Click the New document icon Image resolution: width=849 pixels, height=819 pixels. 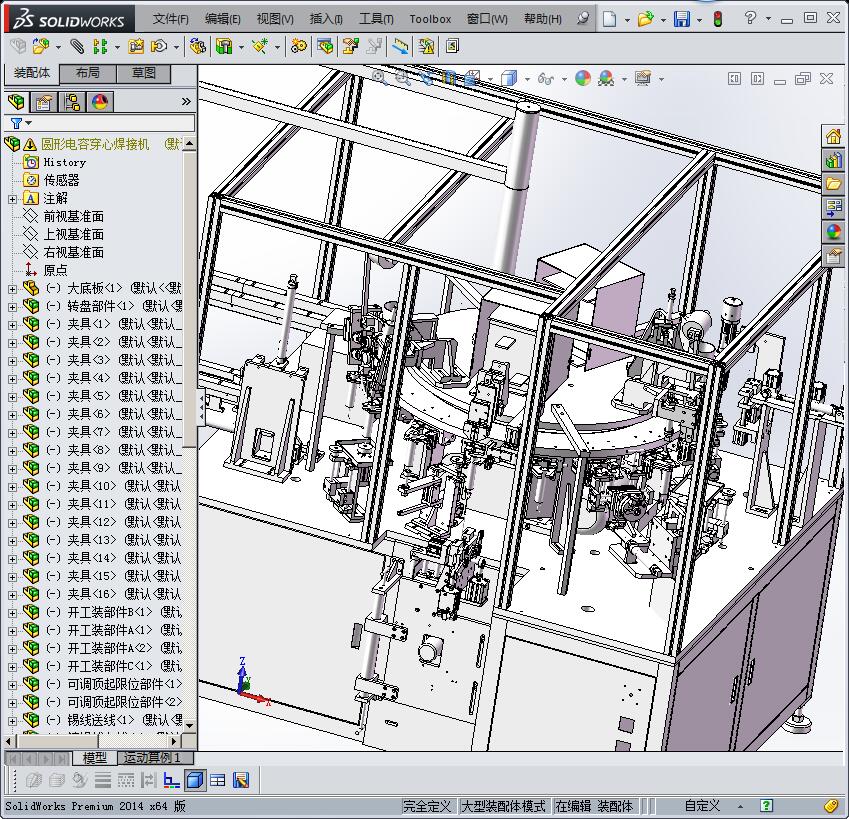tap(609, 19)
